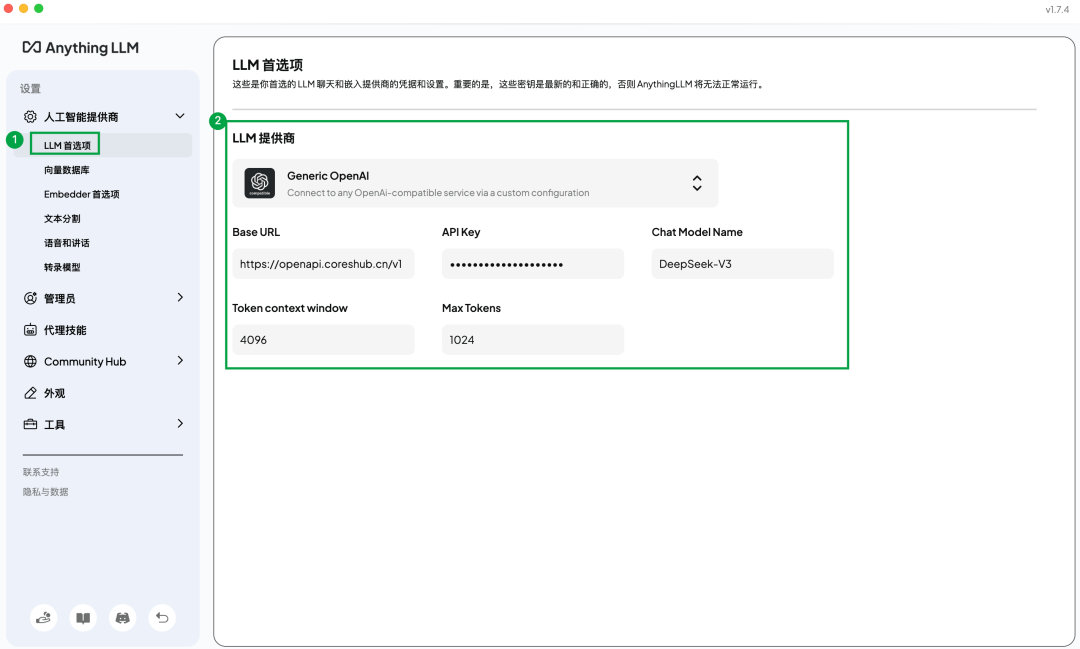Expand the 工具 section arrow
This screenshot has width=1080, height=649.
point(180,424)
